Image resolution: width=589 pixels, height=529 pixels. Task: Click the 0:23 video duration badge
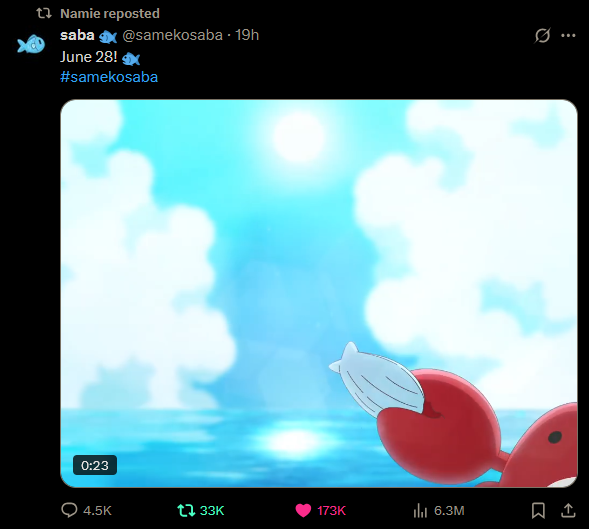pos(95,465)
